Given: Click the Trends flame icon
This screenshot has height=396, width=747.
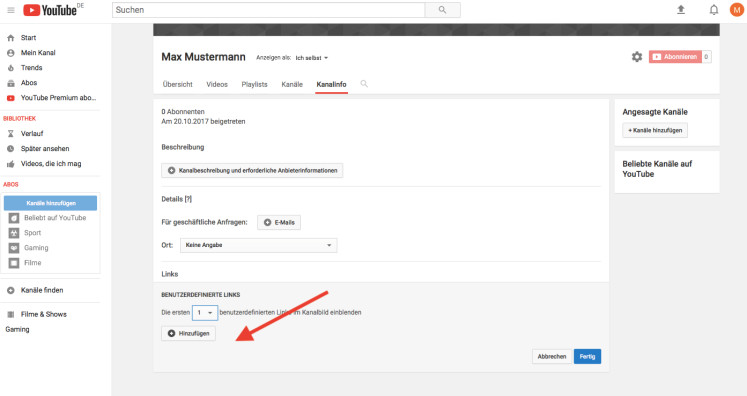Looking at the screenshot, I should (10, 68).
